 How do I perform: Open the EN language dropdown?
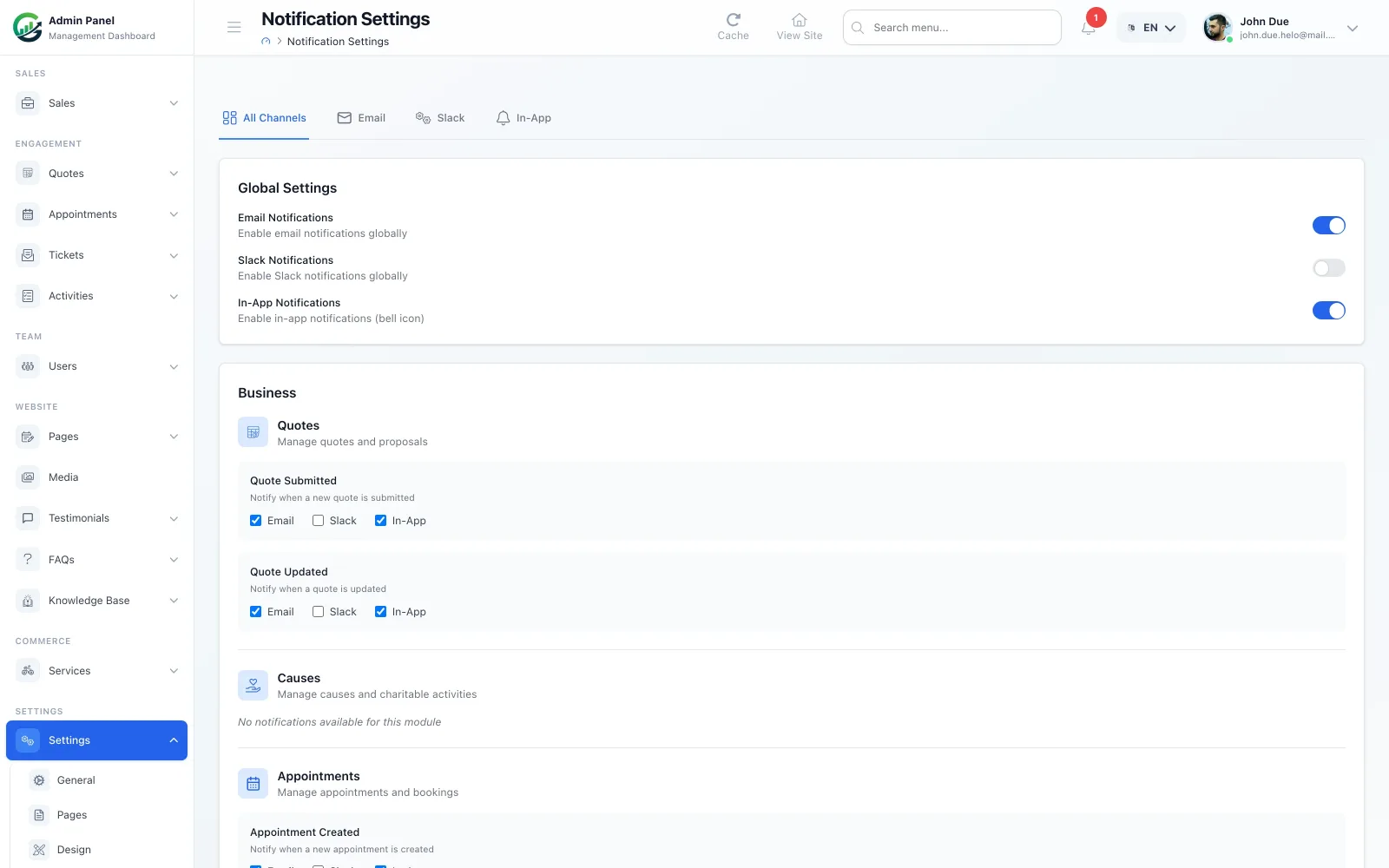[x=1151, y=28]
